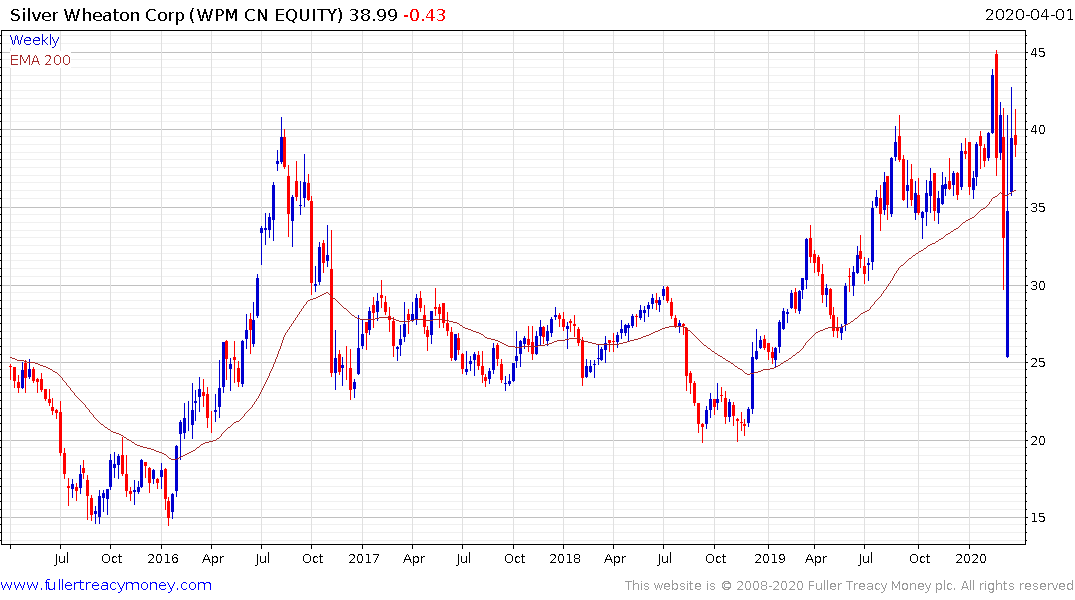Click the chart date 2020-04-01
The height and width of the screenshot is (600, 1075).
1028,15
